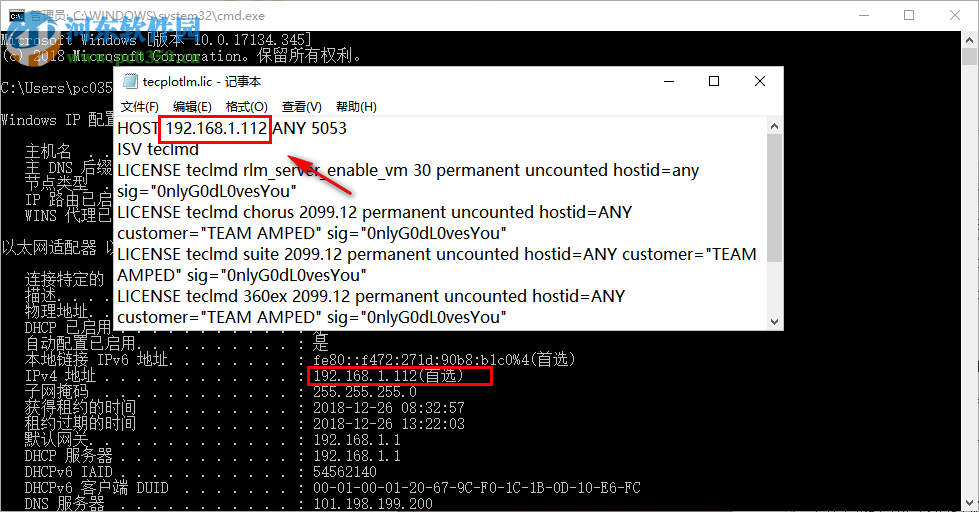Close the cmd.exe window
979x512 pixels.
[955, 15]
